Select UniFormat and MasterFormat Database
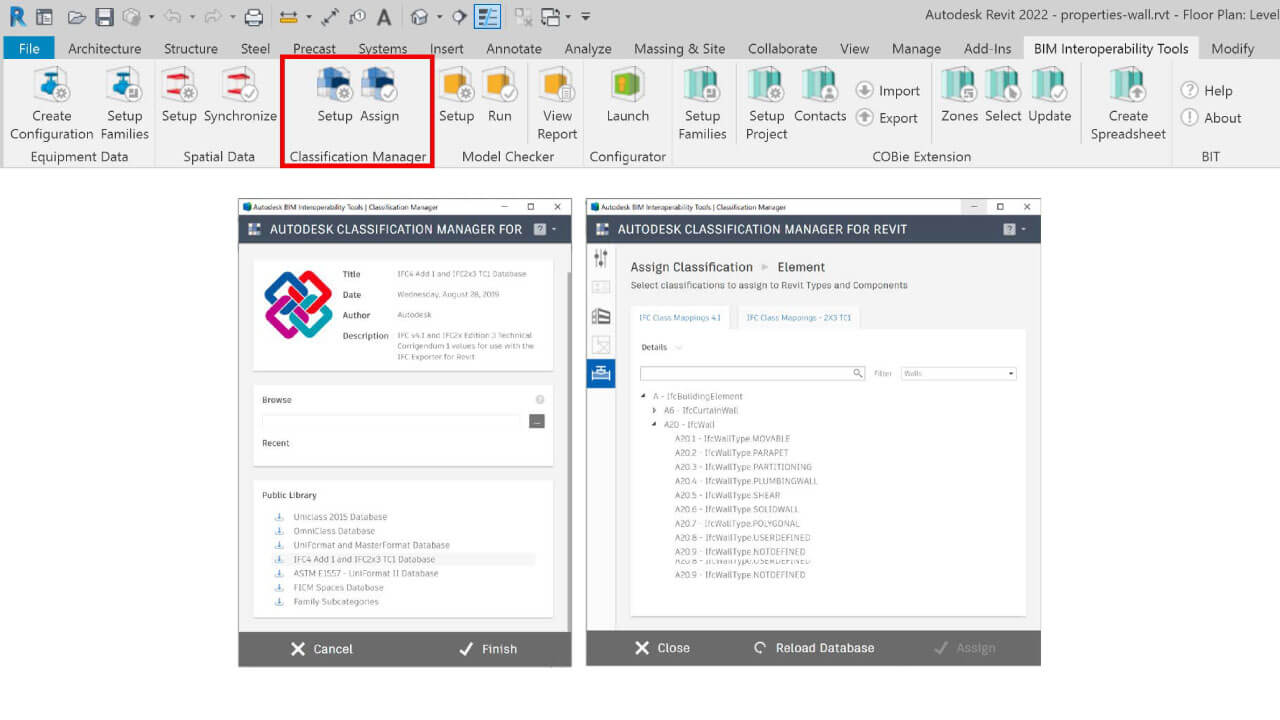Image resolution: width=1280 pixels, height=720 pixels. tap(371, 545)
